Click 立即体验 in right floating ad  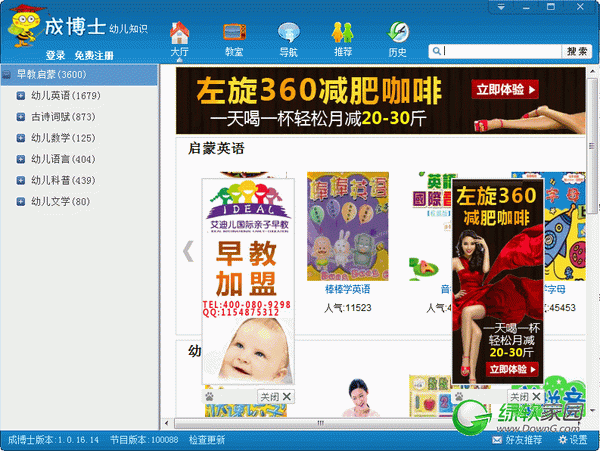512,369
